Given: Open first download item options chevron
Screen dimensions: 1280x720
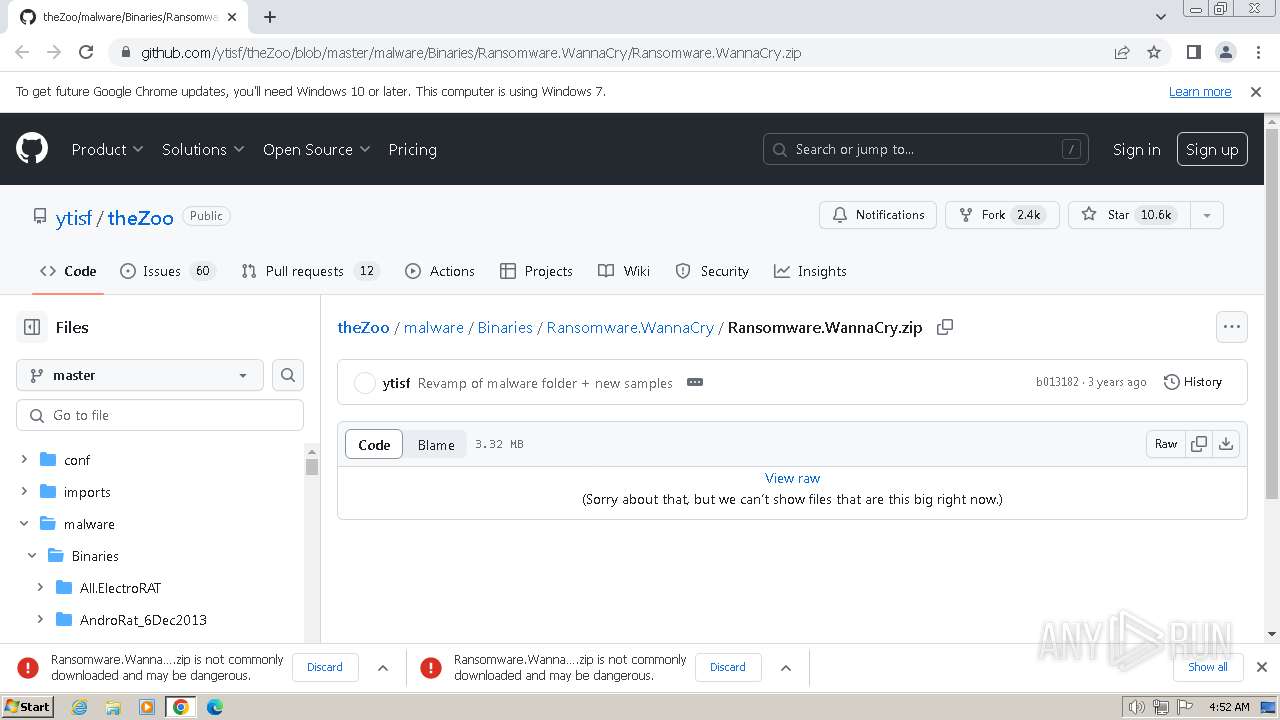Looking at the screenshot, I should click(383, 667).
